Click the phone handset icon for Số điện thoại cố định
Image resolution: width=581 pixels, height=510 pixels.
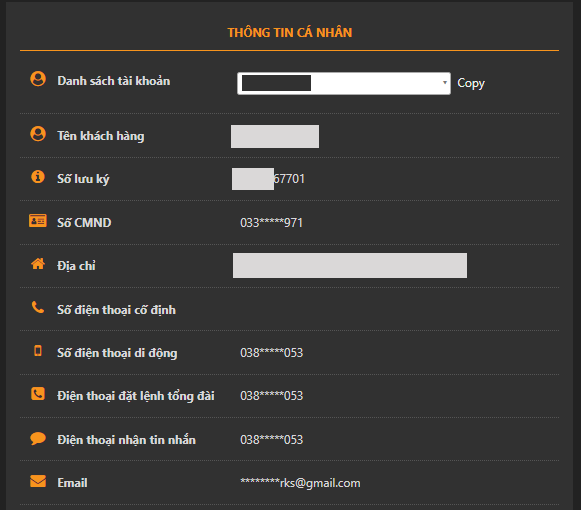[x=38, y=307]
